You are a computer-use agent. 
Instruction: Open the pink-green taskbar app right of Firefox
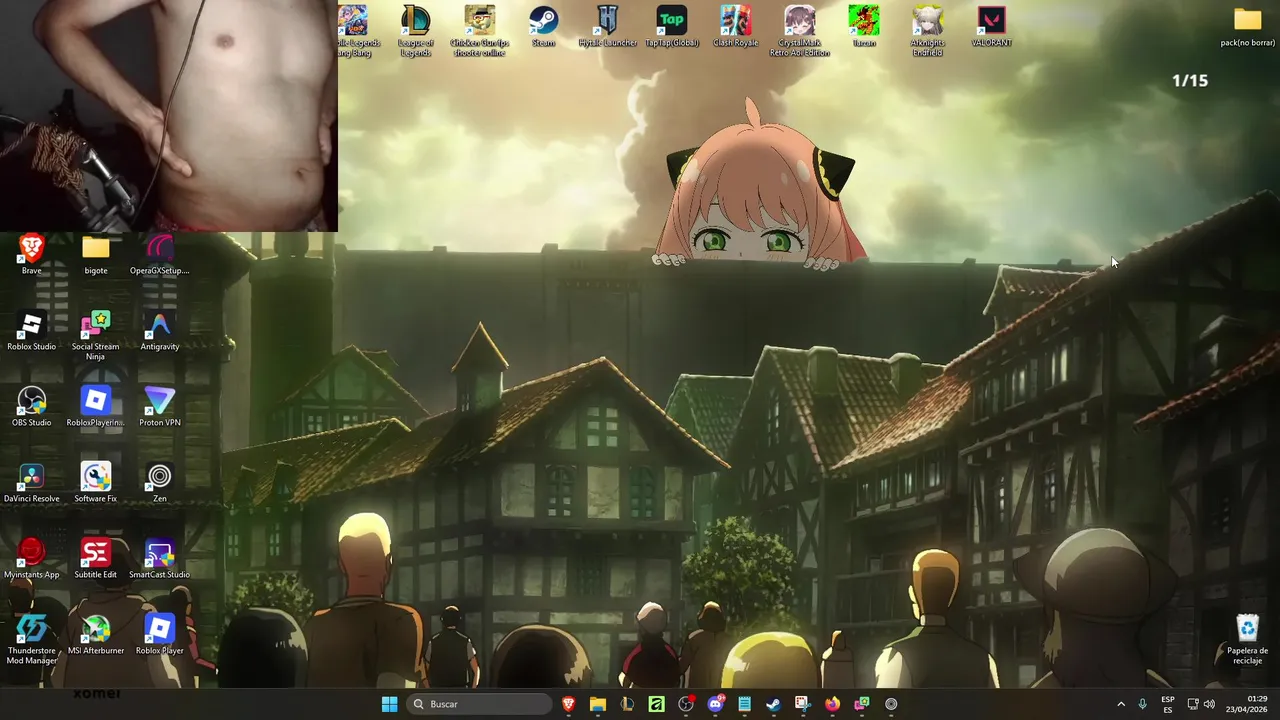point(861,704)
